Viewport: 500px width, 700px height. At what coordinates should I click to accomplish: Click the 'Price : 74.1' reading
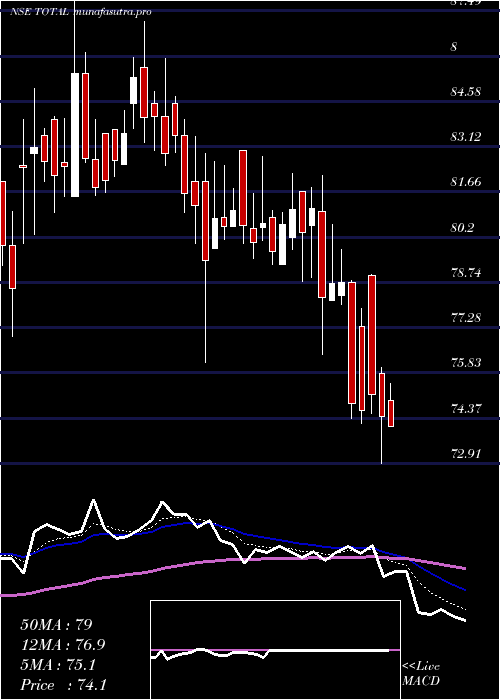[x=63, y=684]
